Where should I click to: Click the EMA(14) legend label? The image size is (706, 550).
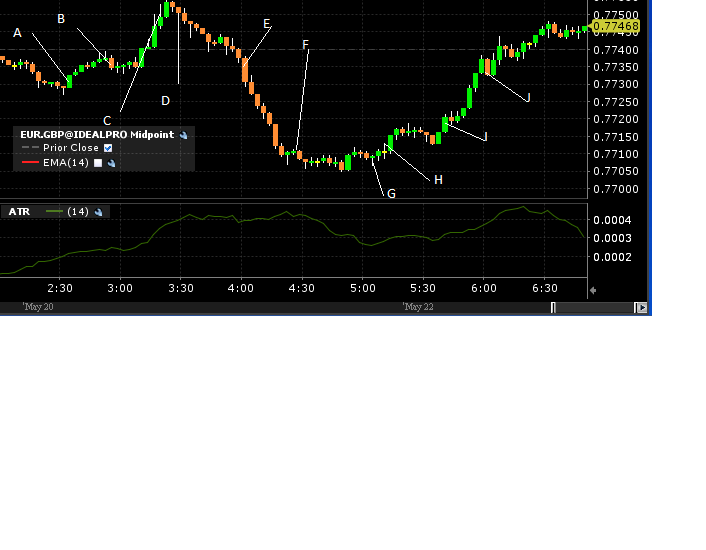tap(66, 163)
